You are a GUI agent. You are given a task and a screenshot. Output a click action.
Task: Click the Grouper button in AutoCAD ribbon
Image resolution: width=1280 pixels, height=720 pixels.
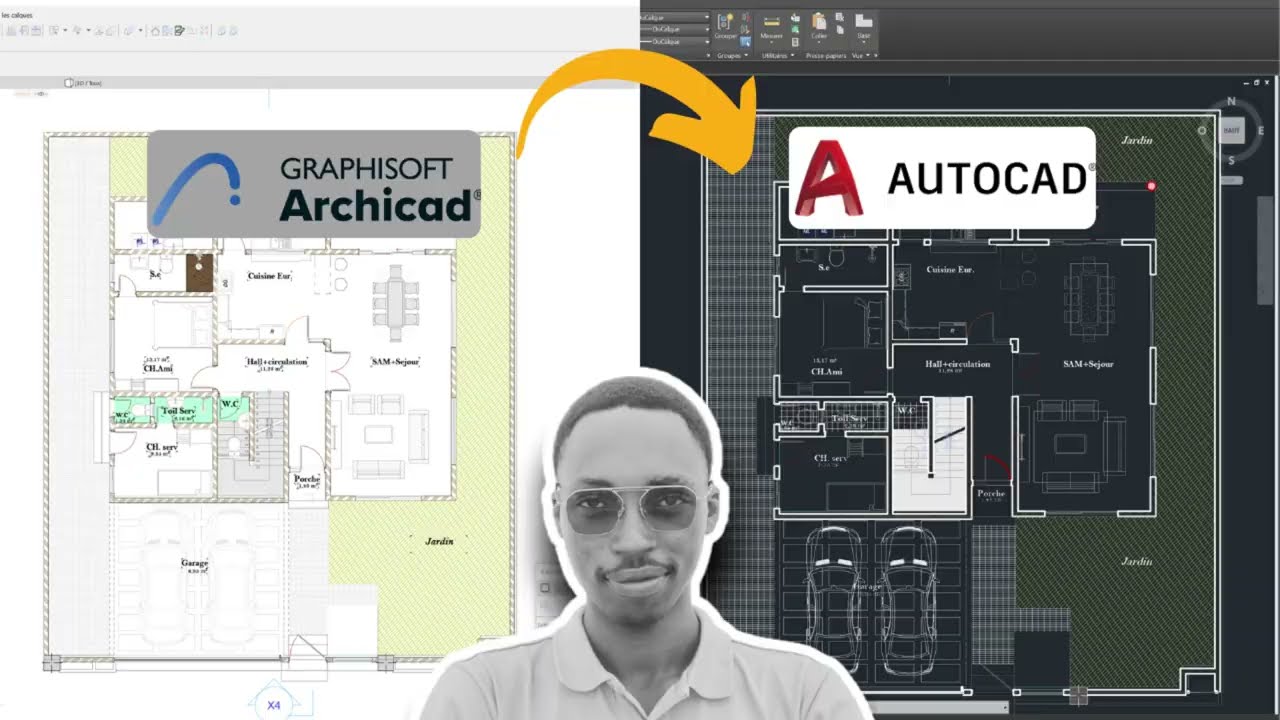click(725, 27)
